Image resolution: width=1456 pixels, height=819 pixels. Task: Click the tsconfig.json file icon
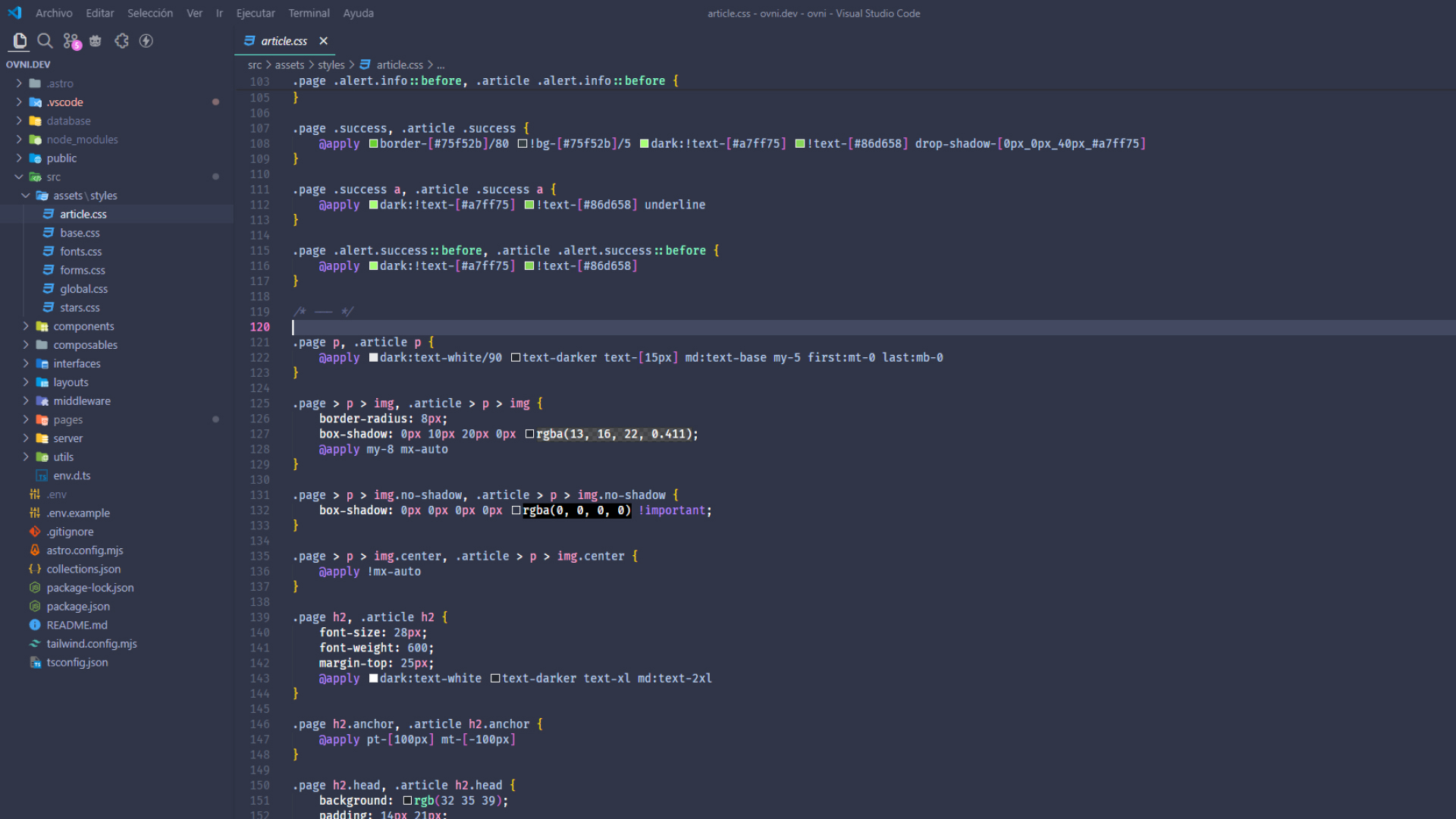coord(35,662)
